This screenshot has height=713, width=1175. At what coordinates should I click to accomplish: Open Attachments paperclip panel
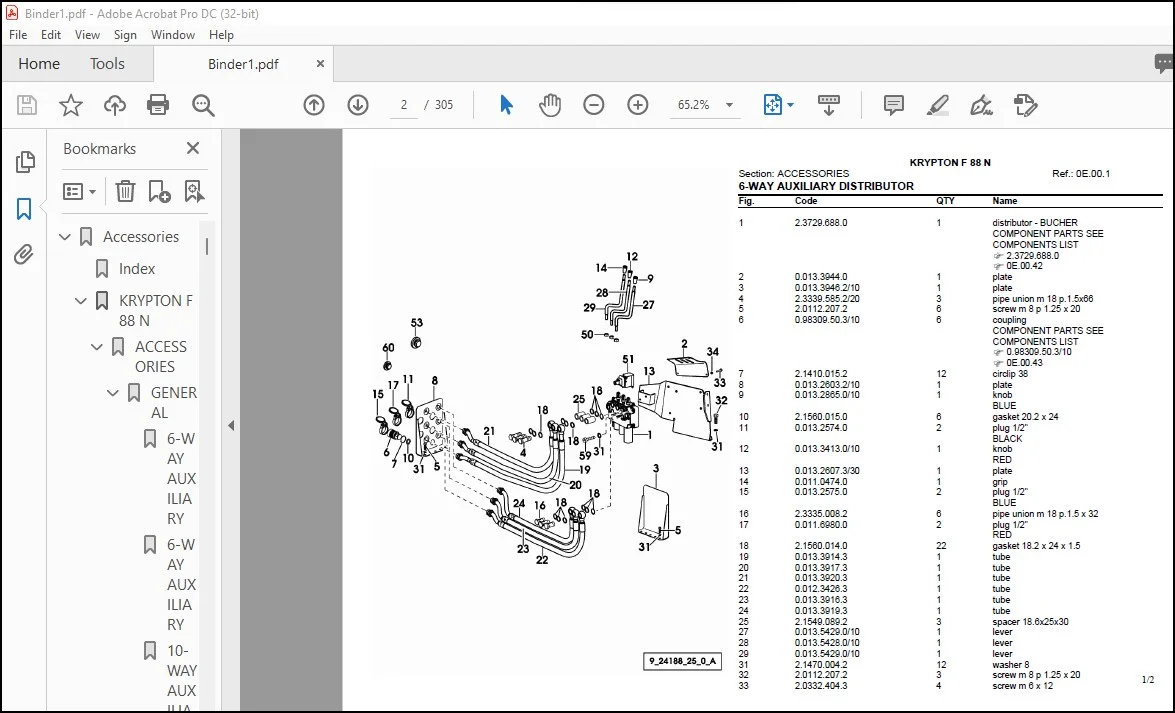point(24,255)
